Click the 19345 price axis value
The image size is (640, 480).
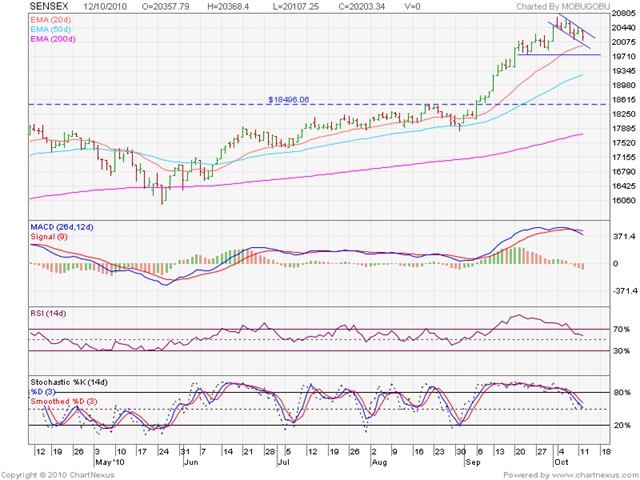[x=623, y=71]
